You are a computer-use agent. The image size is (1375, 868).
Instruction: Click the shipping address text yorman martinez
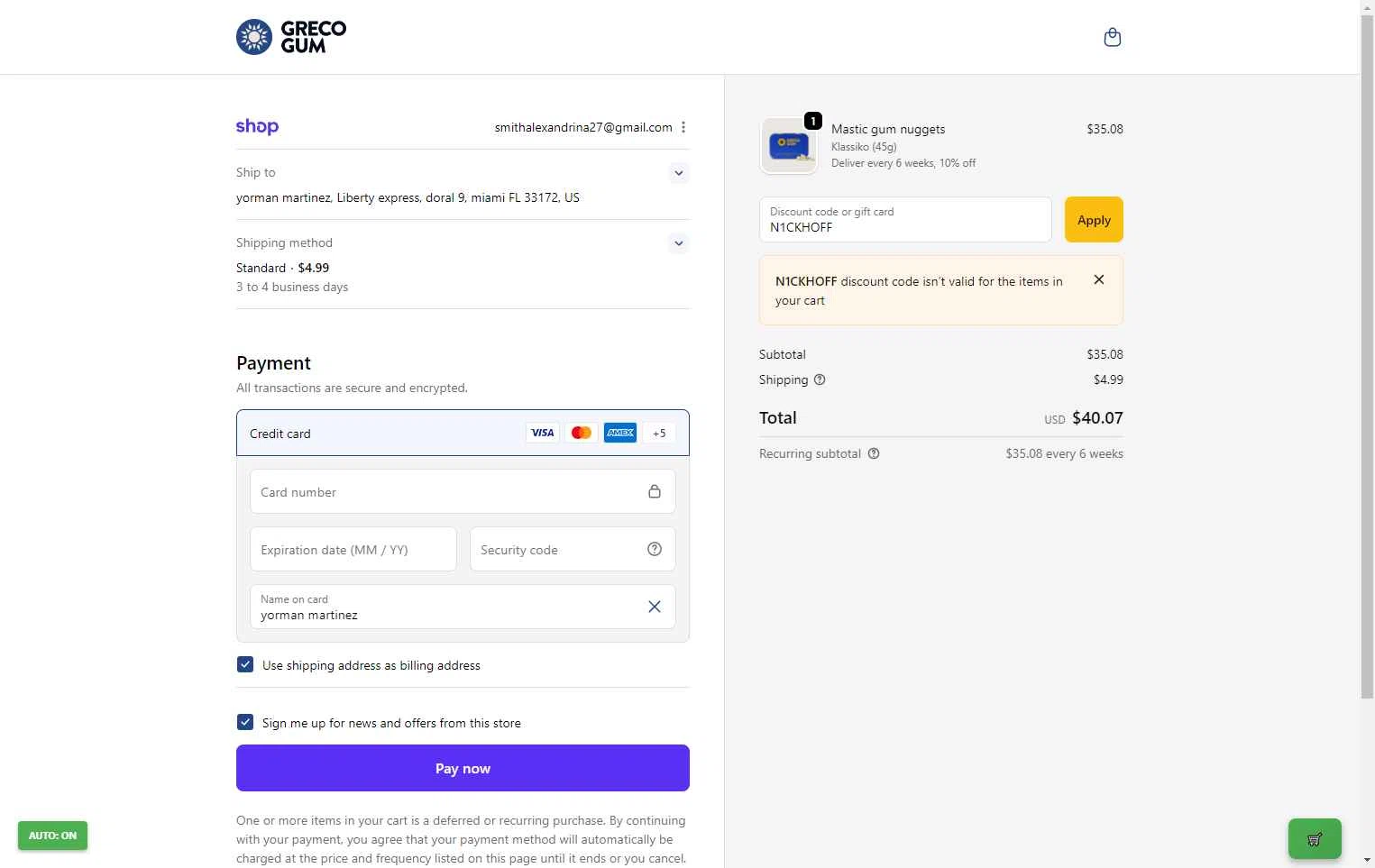click(408, 197)
